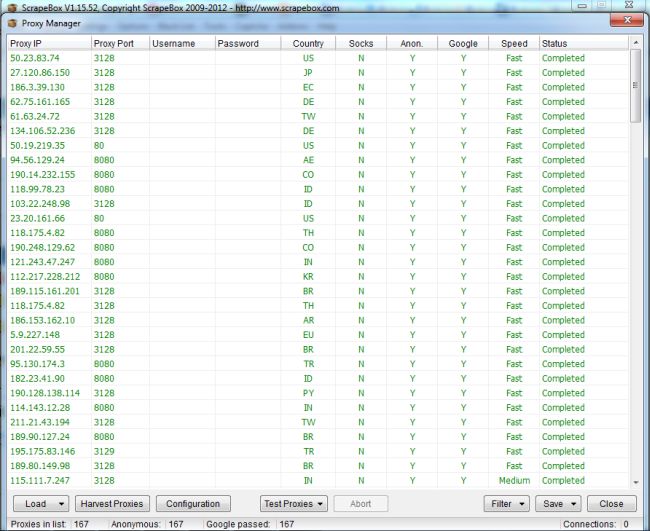This screenshot has height=531, width=650.
Task: Click the Password column header
Action: pos(248,44)
